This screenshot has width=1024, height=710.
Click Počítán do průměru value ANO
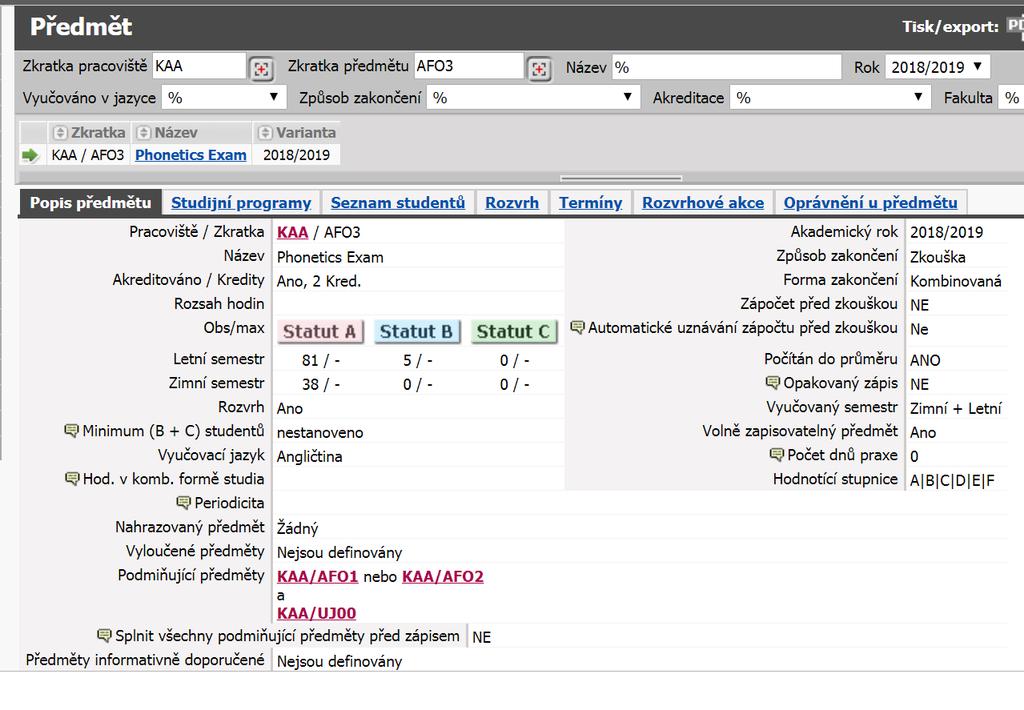click(x=925, y=361)
